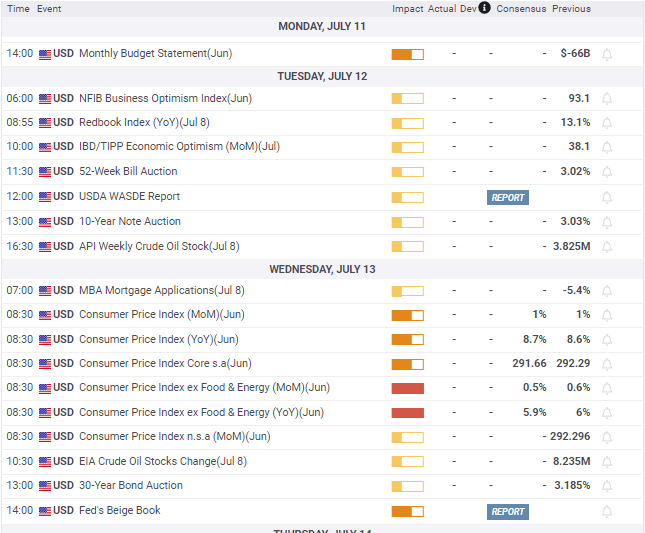Click bell icon for 52-Week Bill Auction
The image size is (645, 533).
606,172
